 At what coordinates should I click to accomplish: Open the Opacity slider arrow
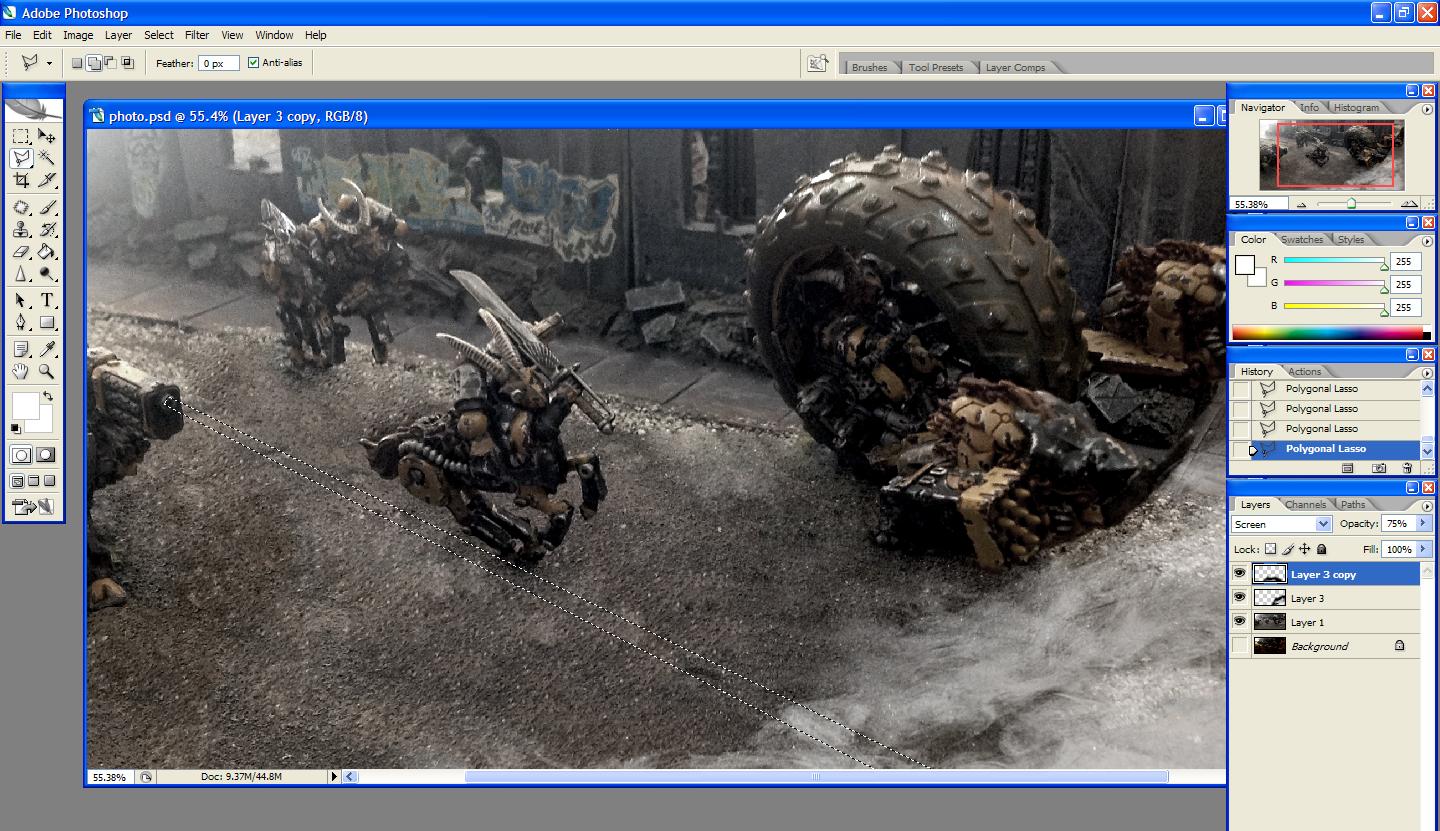pos(1423,523)
